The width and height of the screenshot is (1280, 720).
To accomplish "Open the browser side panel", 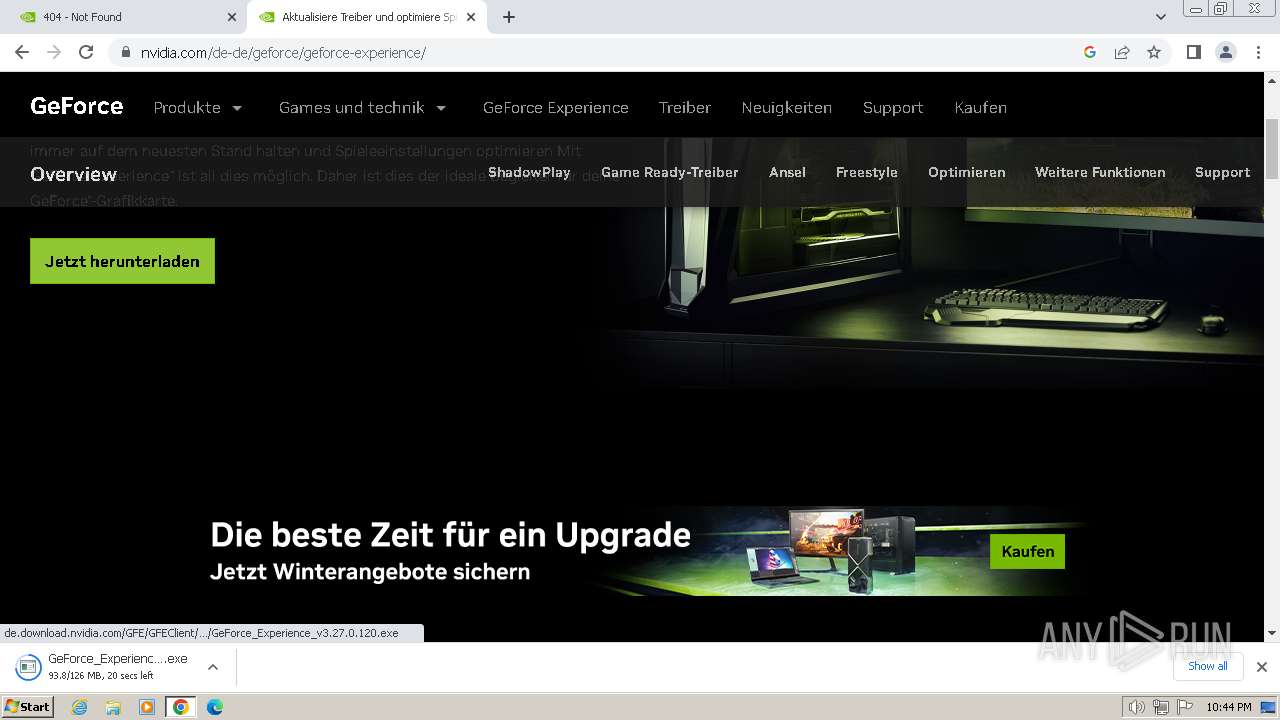I will [x=1194, y=52].
